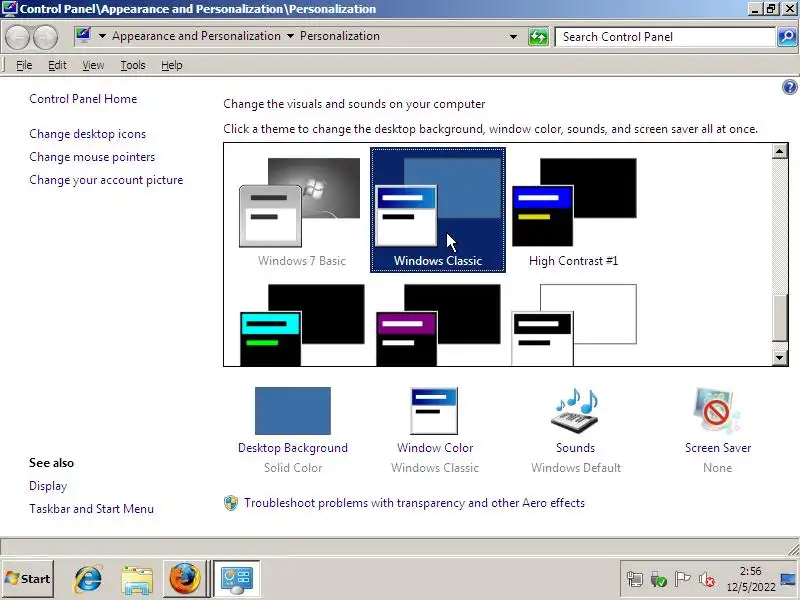The width and height of the screenshot is (800, 600).
Task: Click the muted volume tray icon
Action: pos(706,579)
